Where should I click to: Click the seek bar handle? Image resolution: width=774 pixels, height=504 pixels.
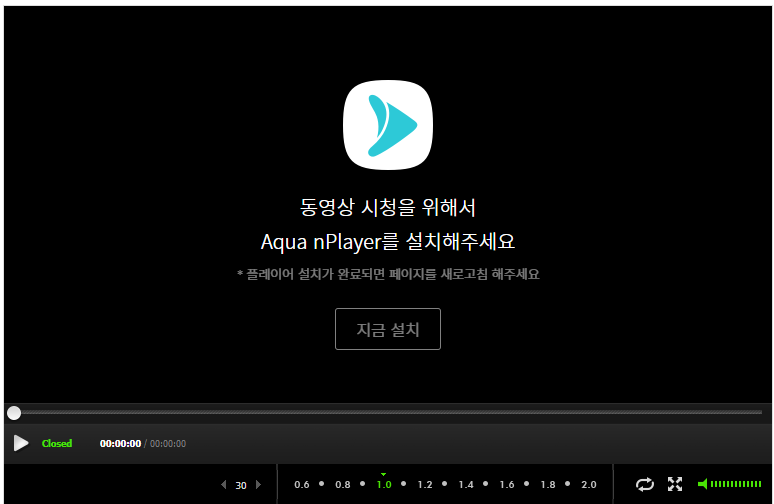14,413
